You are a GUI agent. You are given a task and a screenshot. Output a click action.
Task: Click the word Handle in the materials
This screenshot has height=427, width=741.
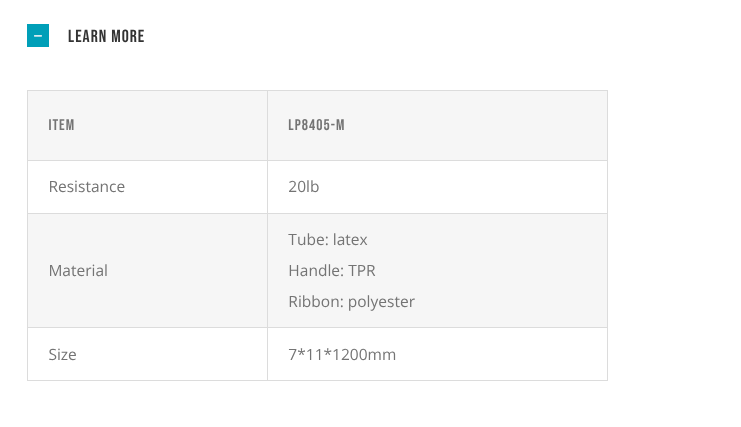[x=314, y=271]
